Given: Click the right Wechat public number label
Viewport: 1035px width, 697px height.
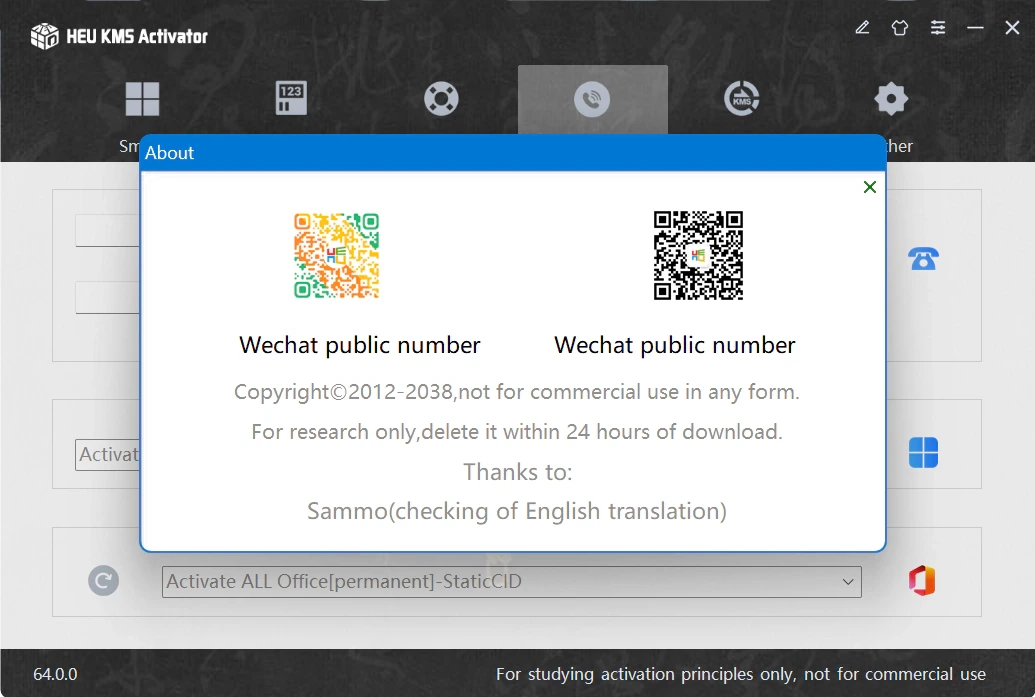Looking at the screenshot, I should point(675,345).
